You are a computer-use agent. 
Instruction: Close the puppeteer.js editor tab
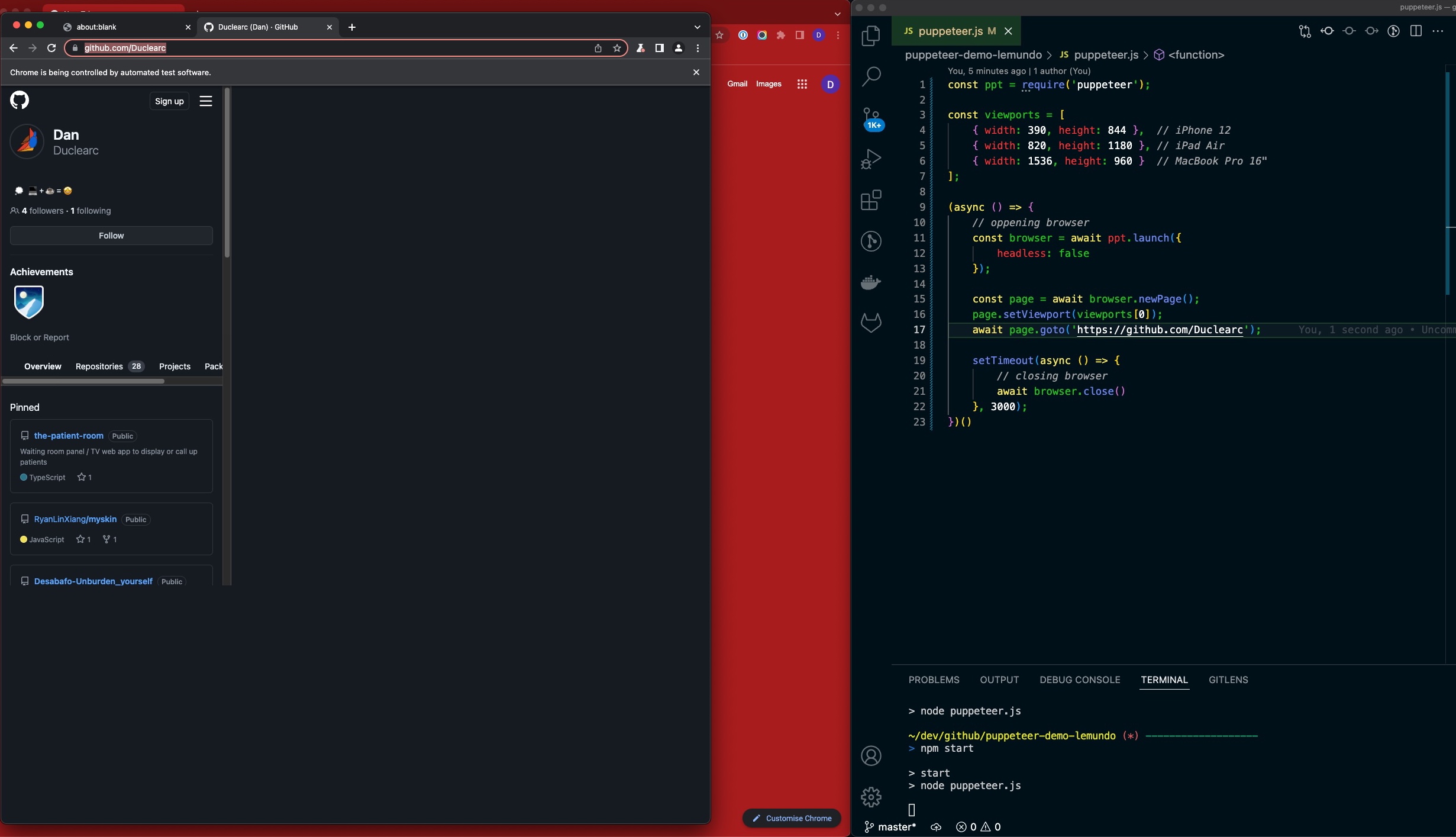[x=1008, y=31]
